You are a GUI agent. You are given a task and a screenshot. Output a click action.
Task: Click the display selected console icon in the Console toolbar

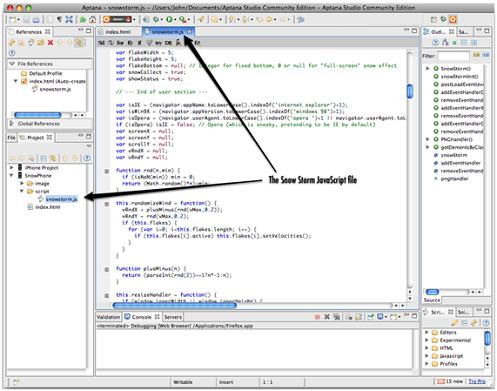[x=380, y=317]
